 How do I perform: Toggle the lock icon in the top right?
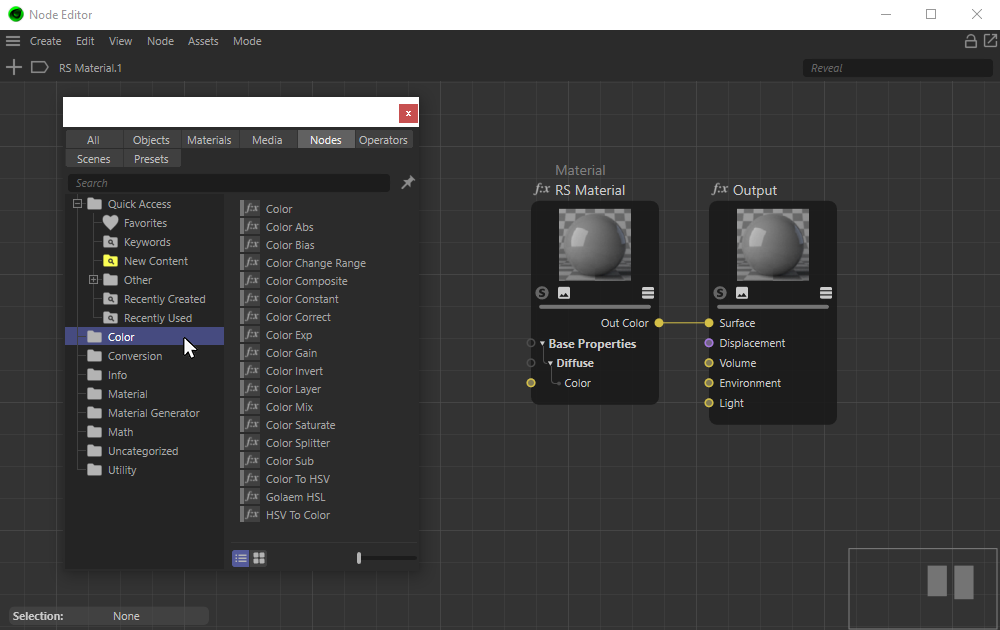pos(970,41)
